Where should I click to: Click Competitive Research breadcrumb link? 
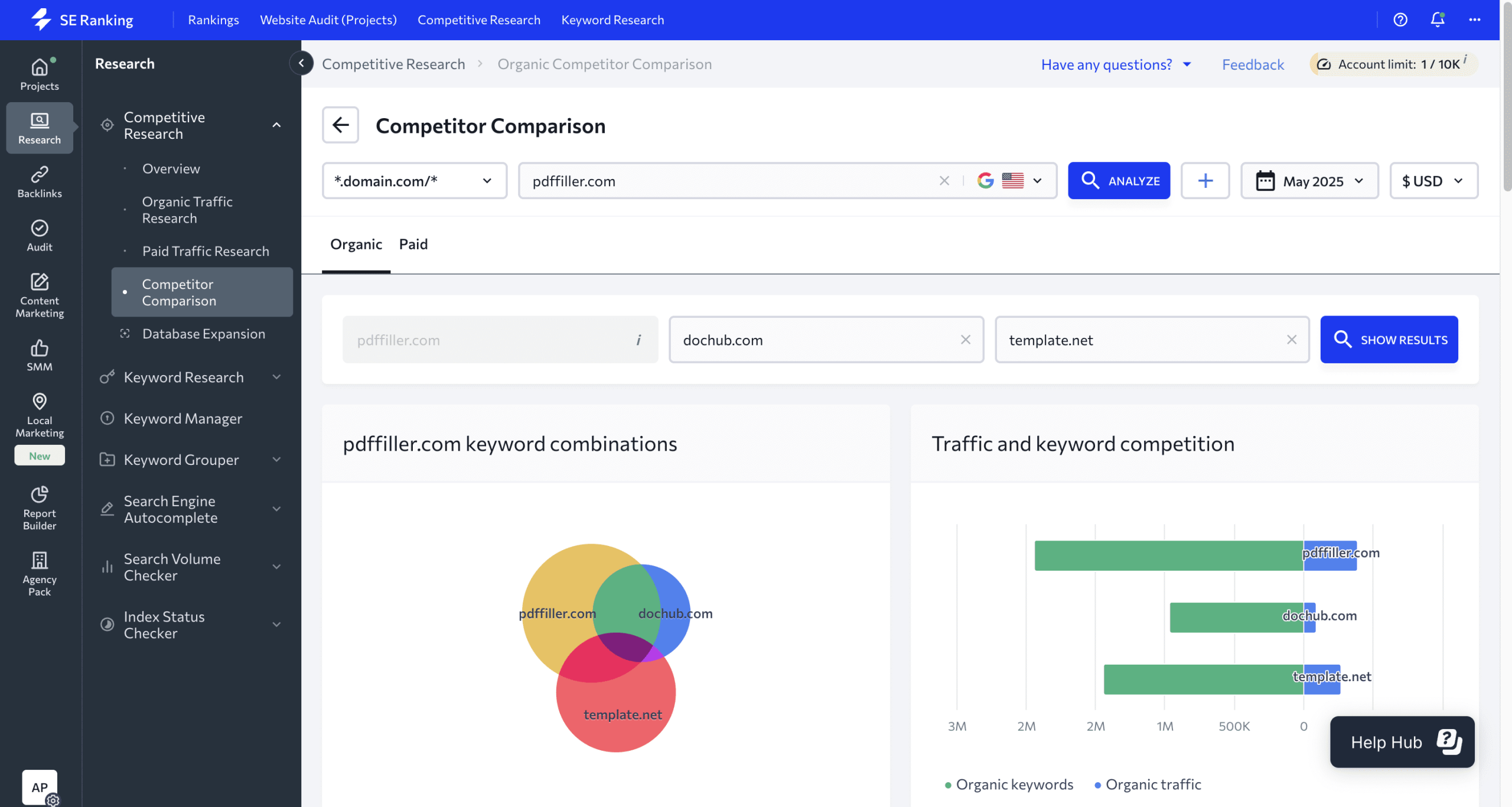pyautogui.click(x=393, y=64)
